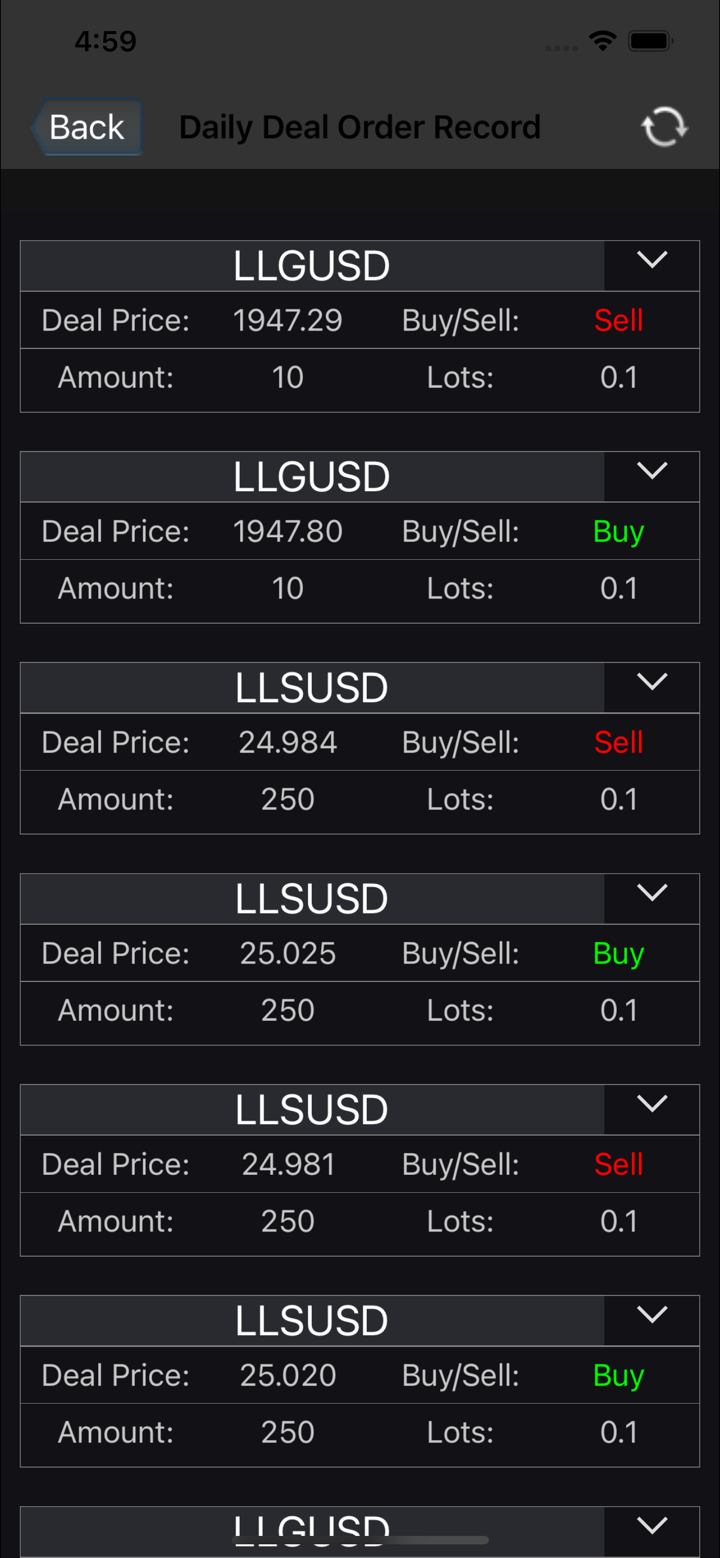Tap the Daily Deal Order Record title
Viewport: 720px width, 1558px height.
tap(360, 127)
